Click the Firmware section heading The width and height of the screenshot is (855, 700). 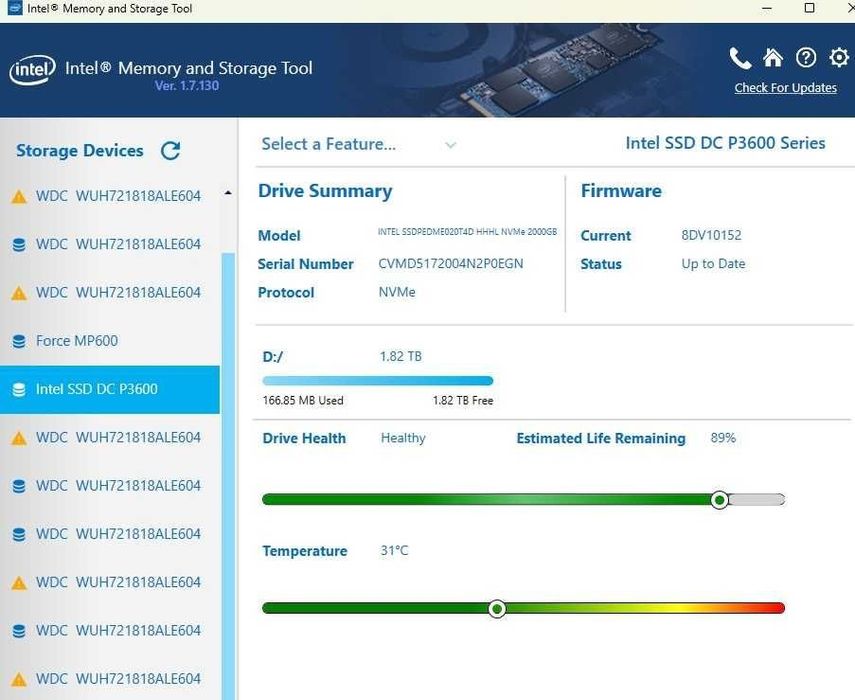pyautogui.click(x=621, y=191)
